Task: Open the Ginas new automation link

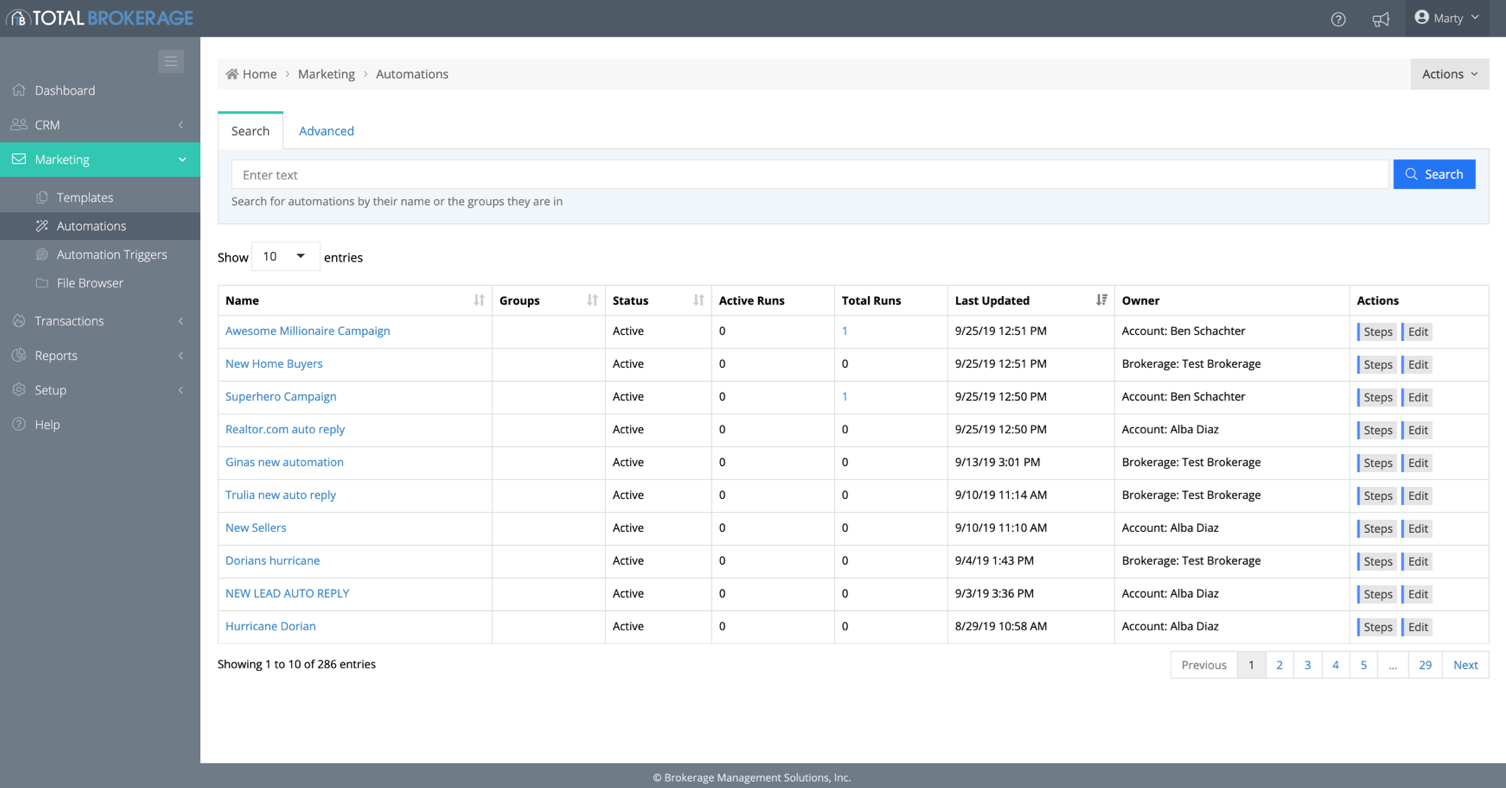Action: (284, 462)
